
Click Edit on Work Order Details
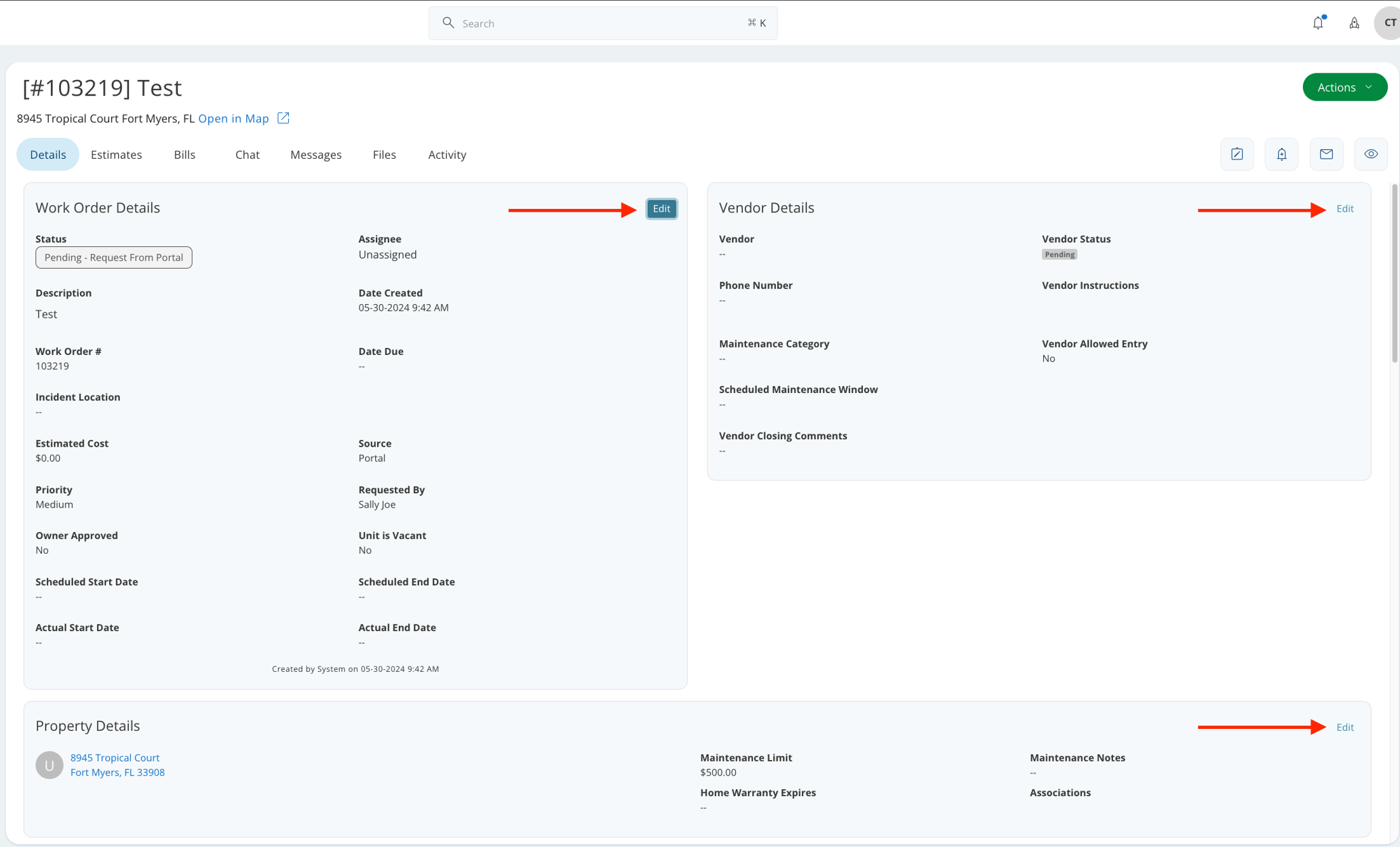click(x=661, y=208)
